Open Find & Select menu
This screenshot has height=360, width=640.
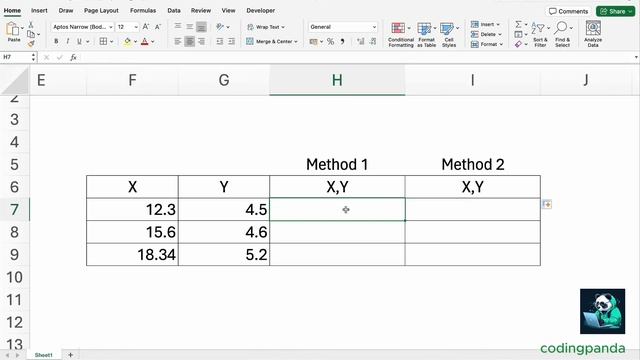[563, 35]
